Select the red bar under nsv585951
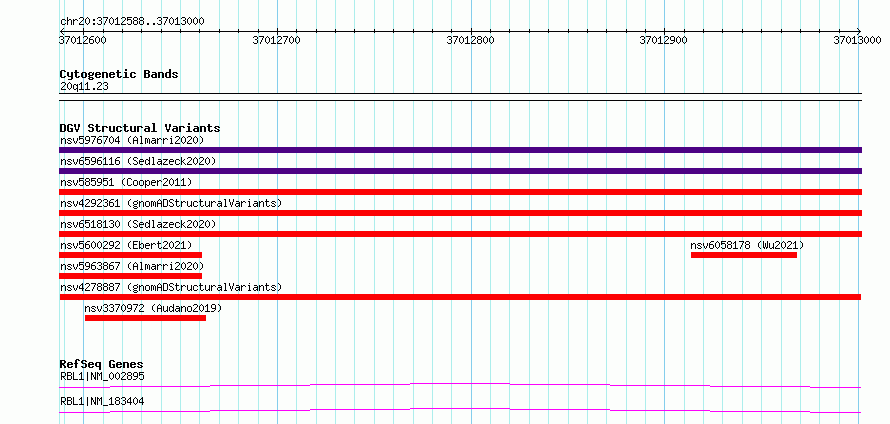 coord(460,192)
